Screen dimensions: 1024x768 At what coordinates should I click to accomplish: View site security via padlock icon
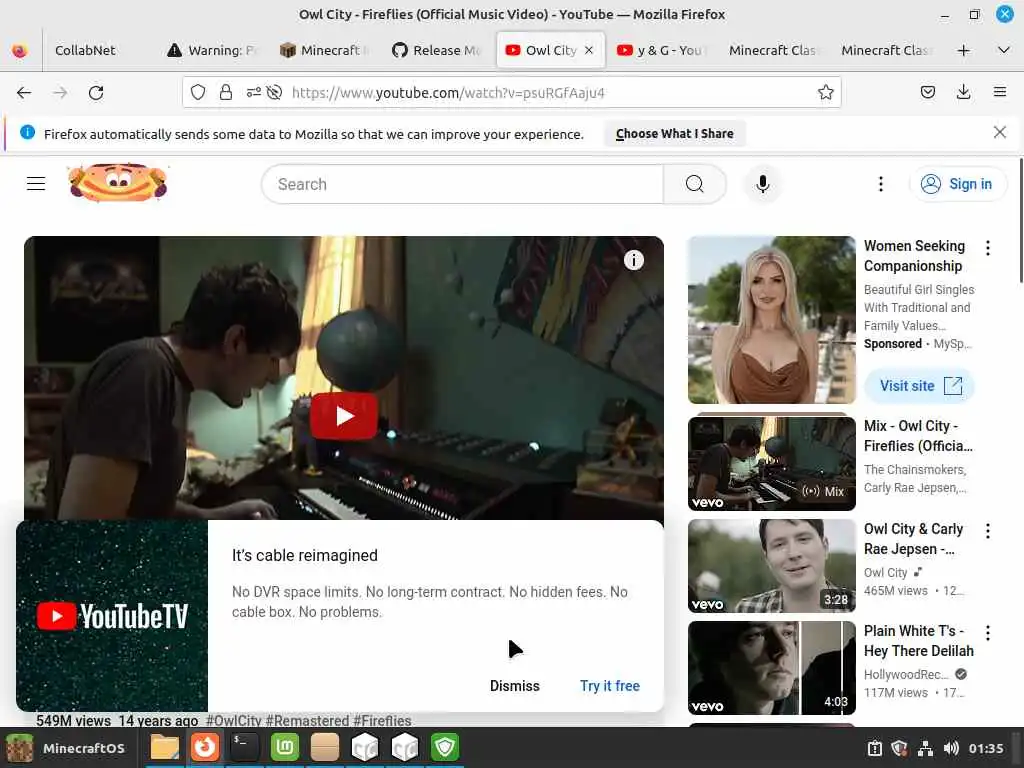click(x=225, y=93)
